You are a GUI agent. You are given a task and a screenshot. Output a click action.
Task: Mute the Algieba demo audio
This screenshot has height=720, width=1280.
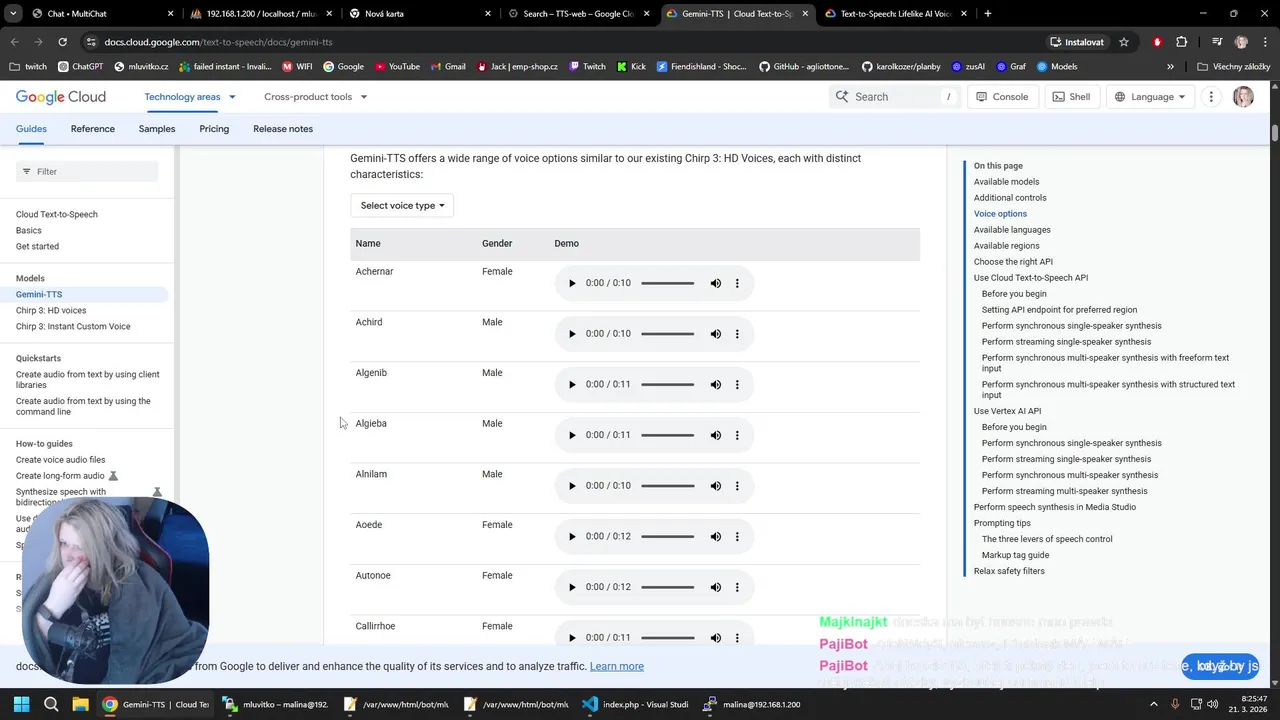tap(716, 435)
